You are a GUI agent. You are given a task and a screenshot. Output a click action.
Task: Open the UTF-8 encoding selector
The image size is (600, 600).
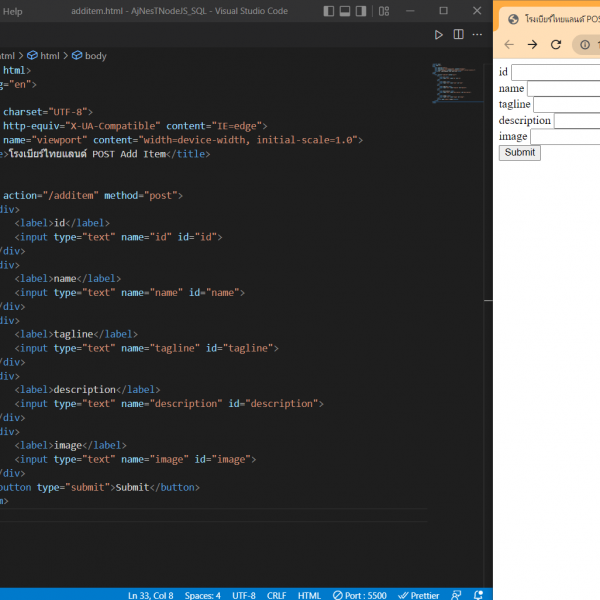[244, 594]
